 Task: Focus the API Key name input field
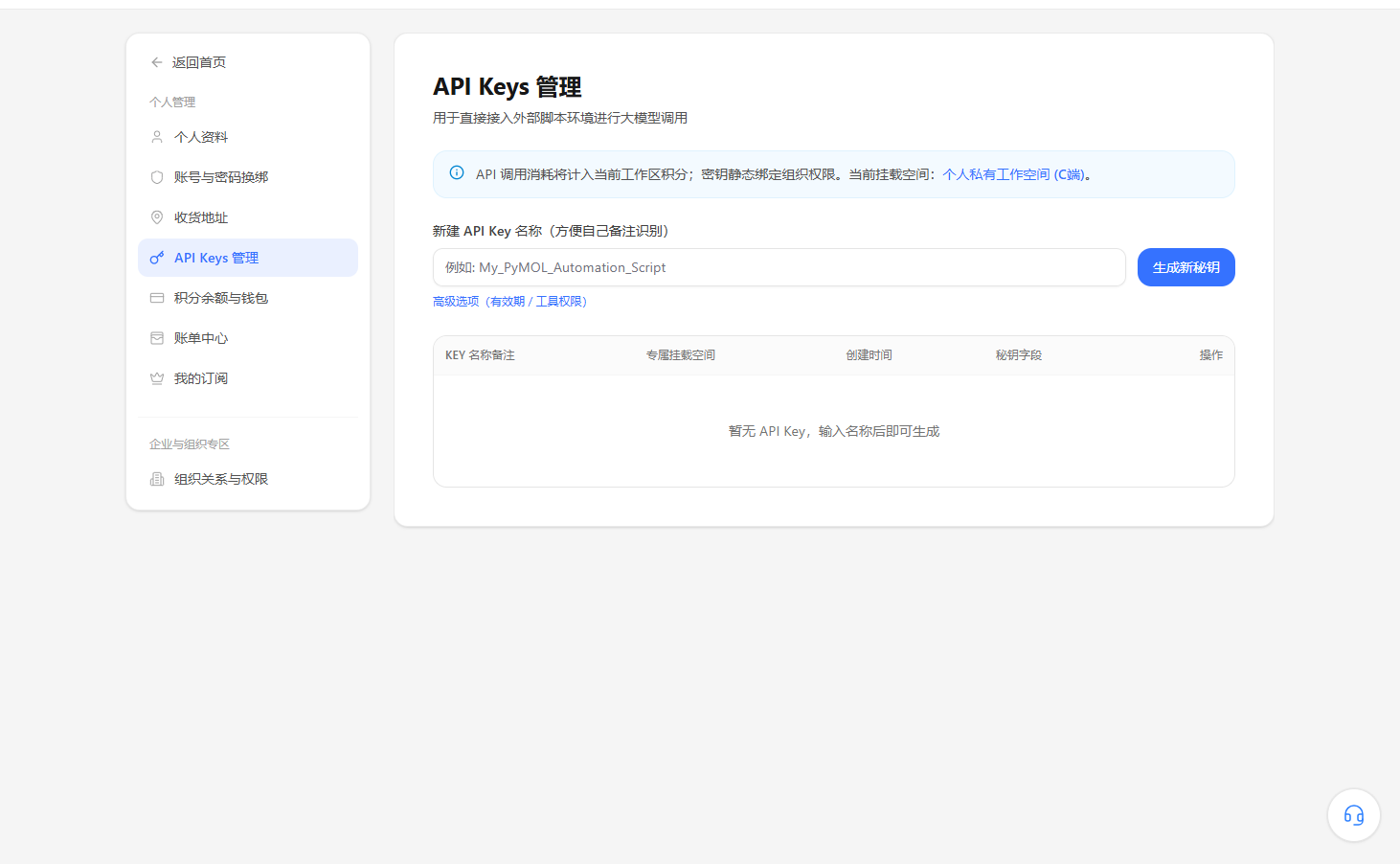pyautogui.click(x=779, y=267)
